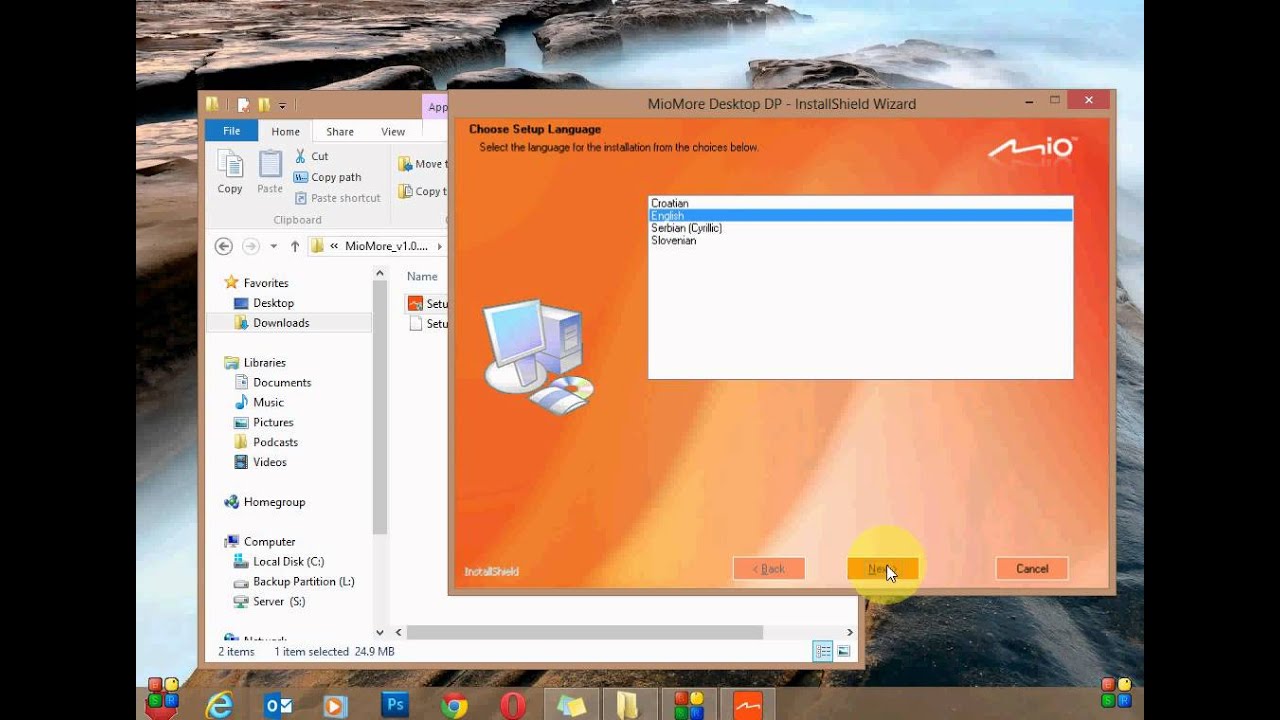Open the File tab in Explorer
The image size is (1280, 720).
(x=232, y=131)
